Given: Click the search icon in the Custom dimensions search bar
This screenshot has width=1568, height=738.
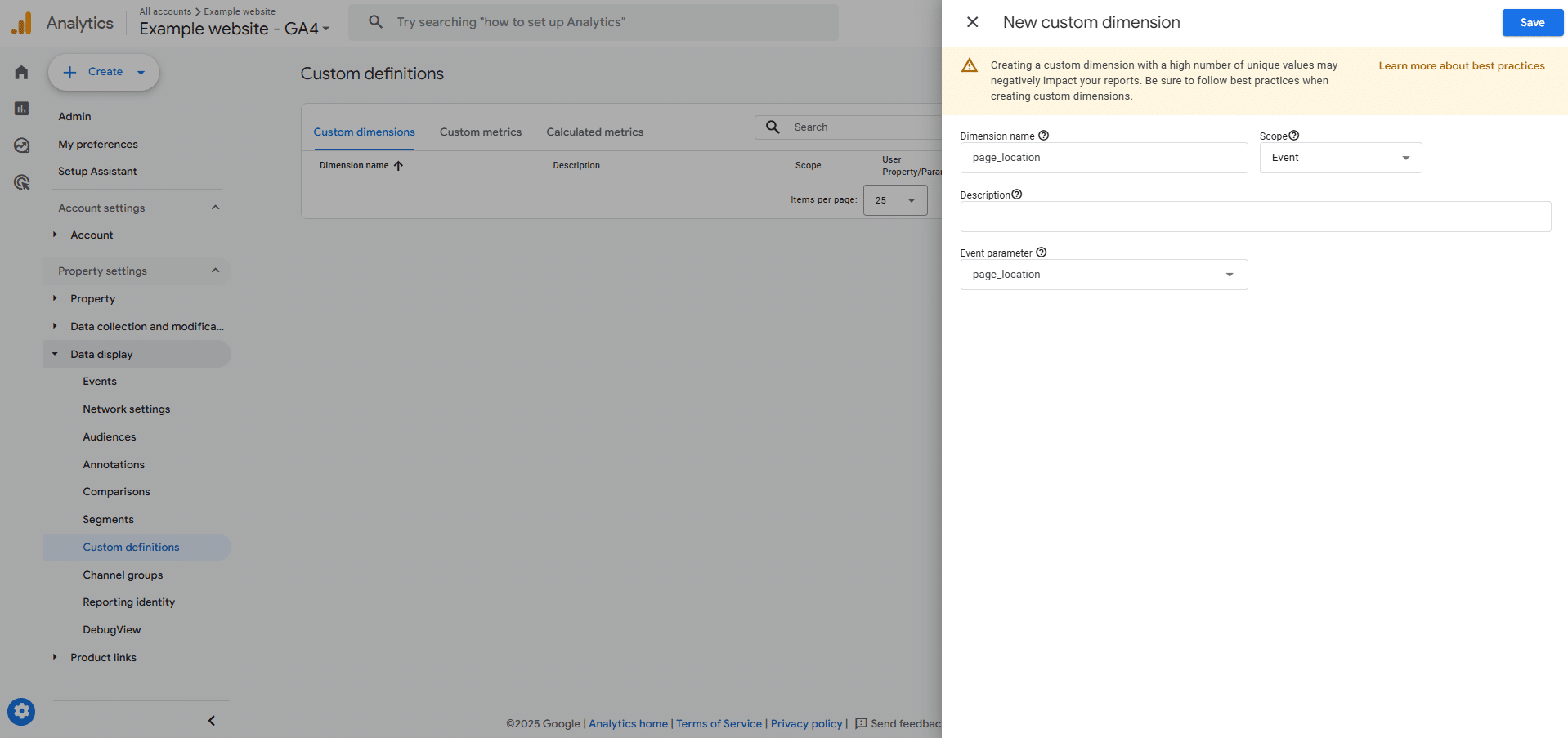Looking at the screenshot, I should click(x=772, y=127).
